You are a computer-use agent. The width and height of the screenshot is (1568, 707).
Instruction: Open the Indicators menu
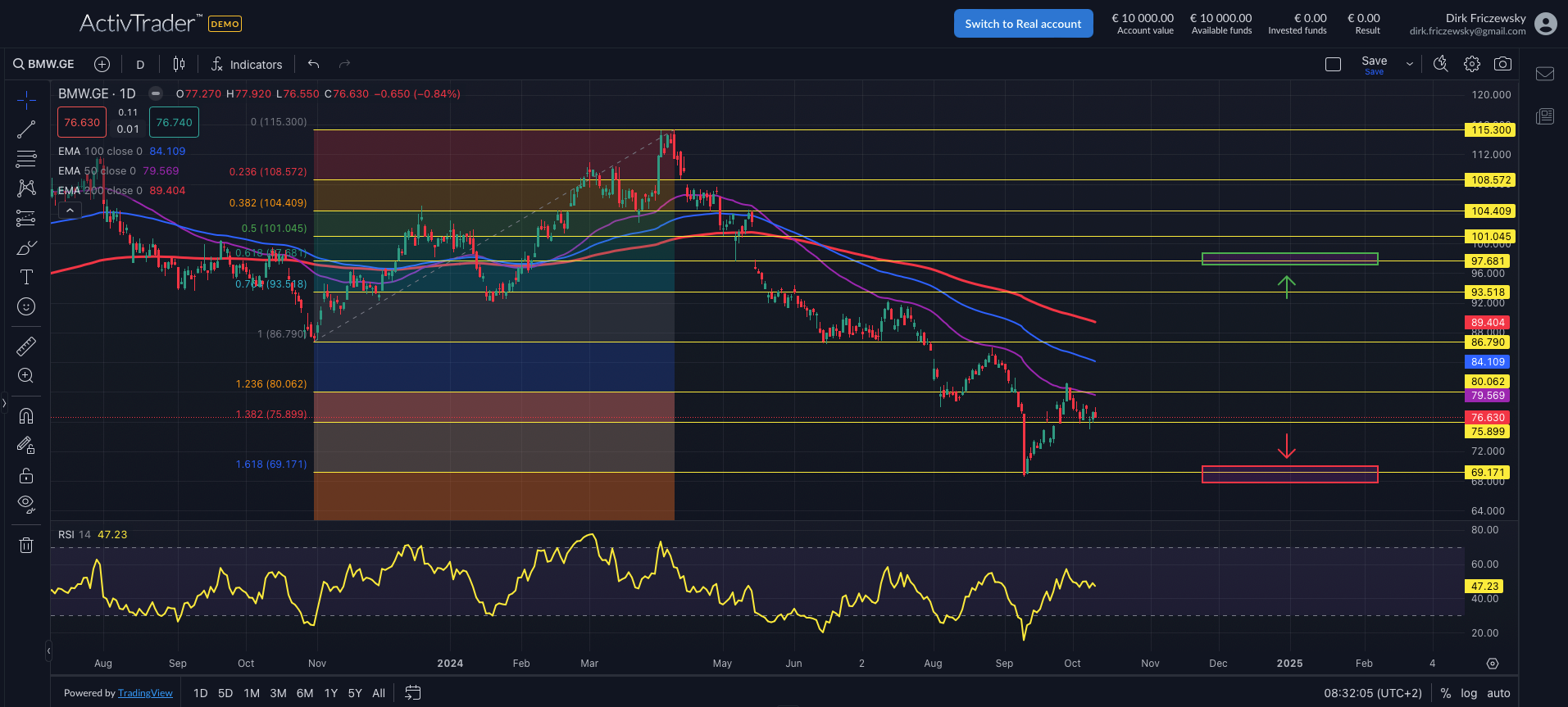(x=247, y=65)
